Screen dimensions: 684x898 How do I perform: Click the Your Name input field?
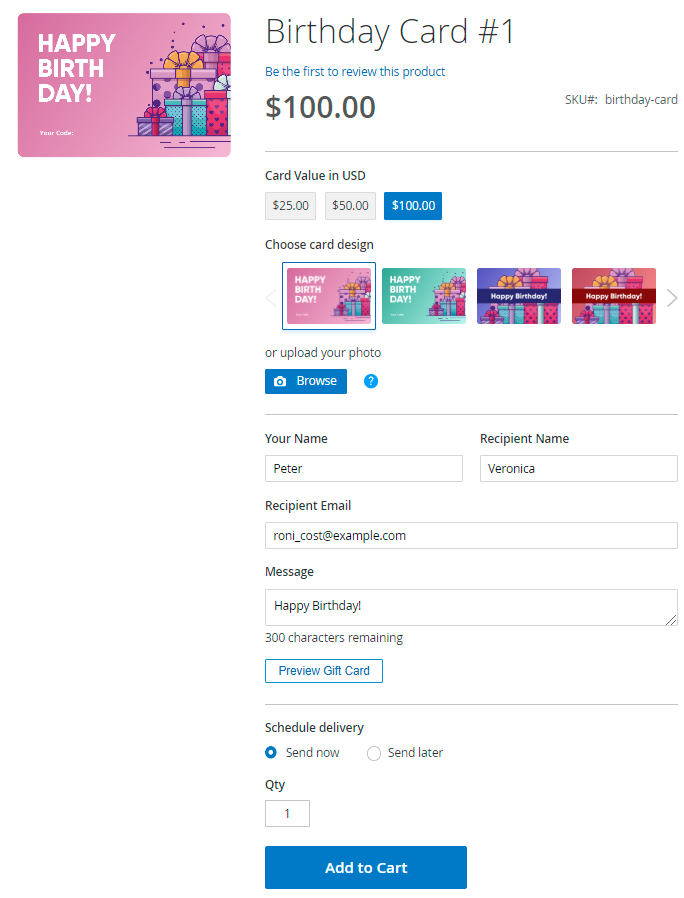click(364, 468)
